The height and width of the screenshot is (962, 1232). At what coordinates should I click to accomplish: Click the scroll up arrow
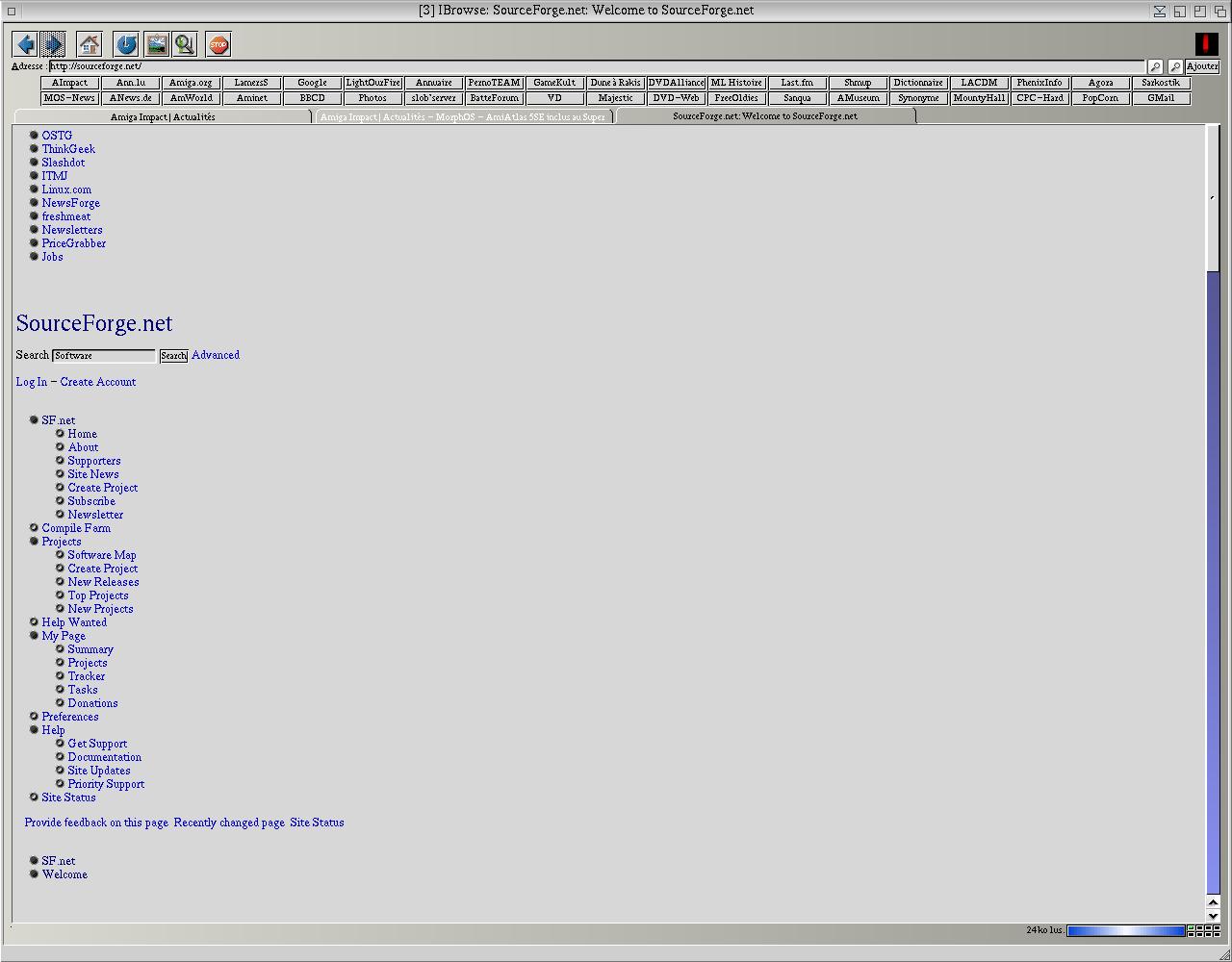pos(1213,902)
